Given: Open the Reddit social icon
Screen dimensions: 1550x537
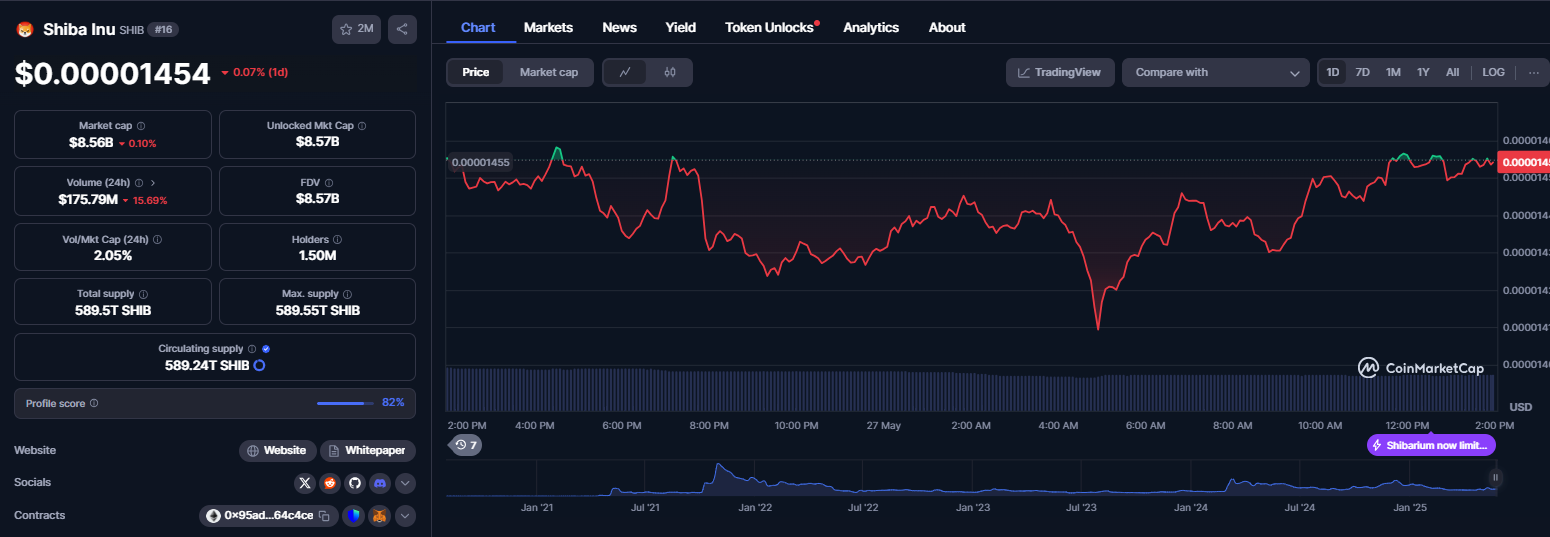Looking at the screenshot, I should (330, 483).
